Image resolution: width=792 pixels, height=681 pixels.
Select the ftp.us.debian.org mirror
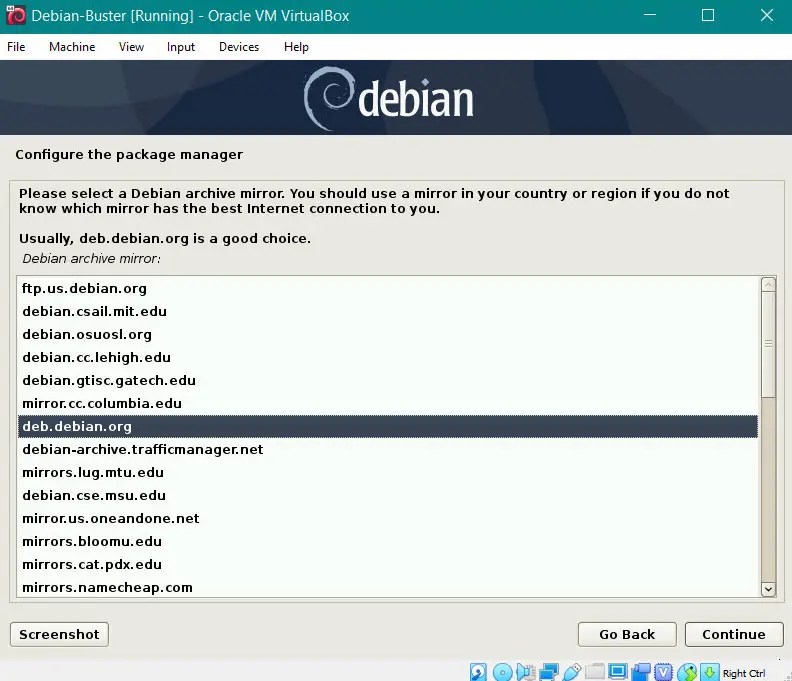(388, 288)
